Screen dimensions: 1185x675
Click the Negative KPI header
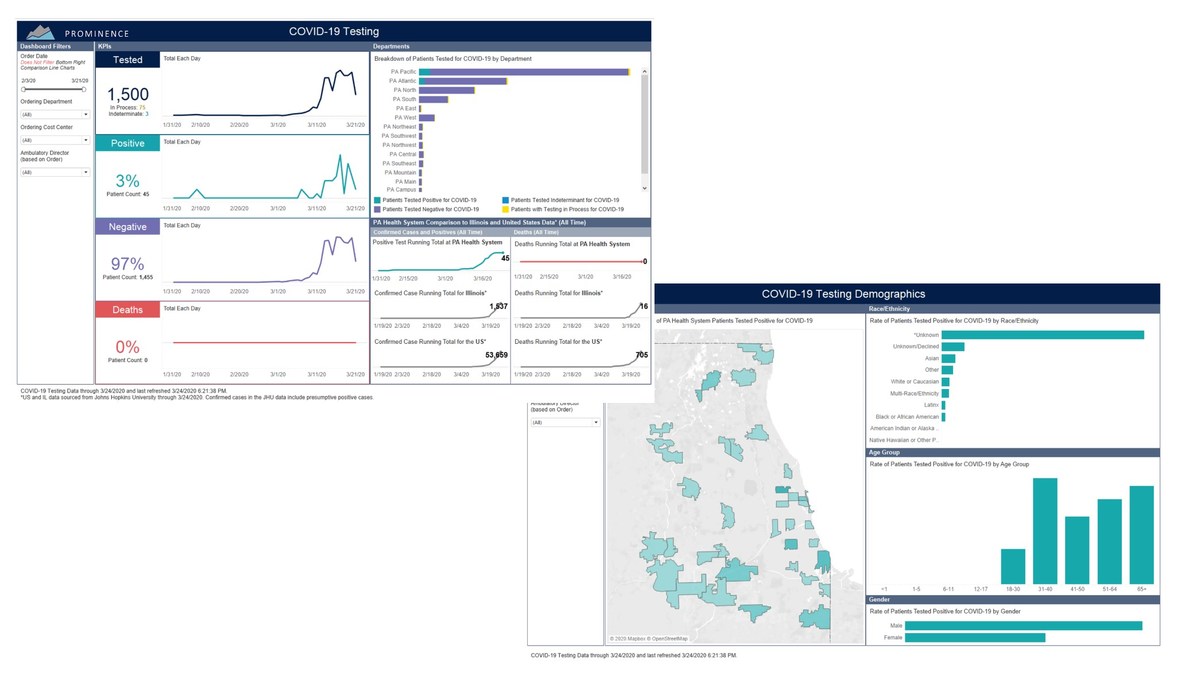coord(127,227)
